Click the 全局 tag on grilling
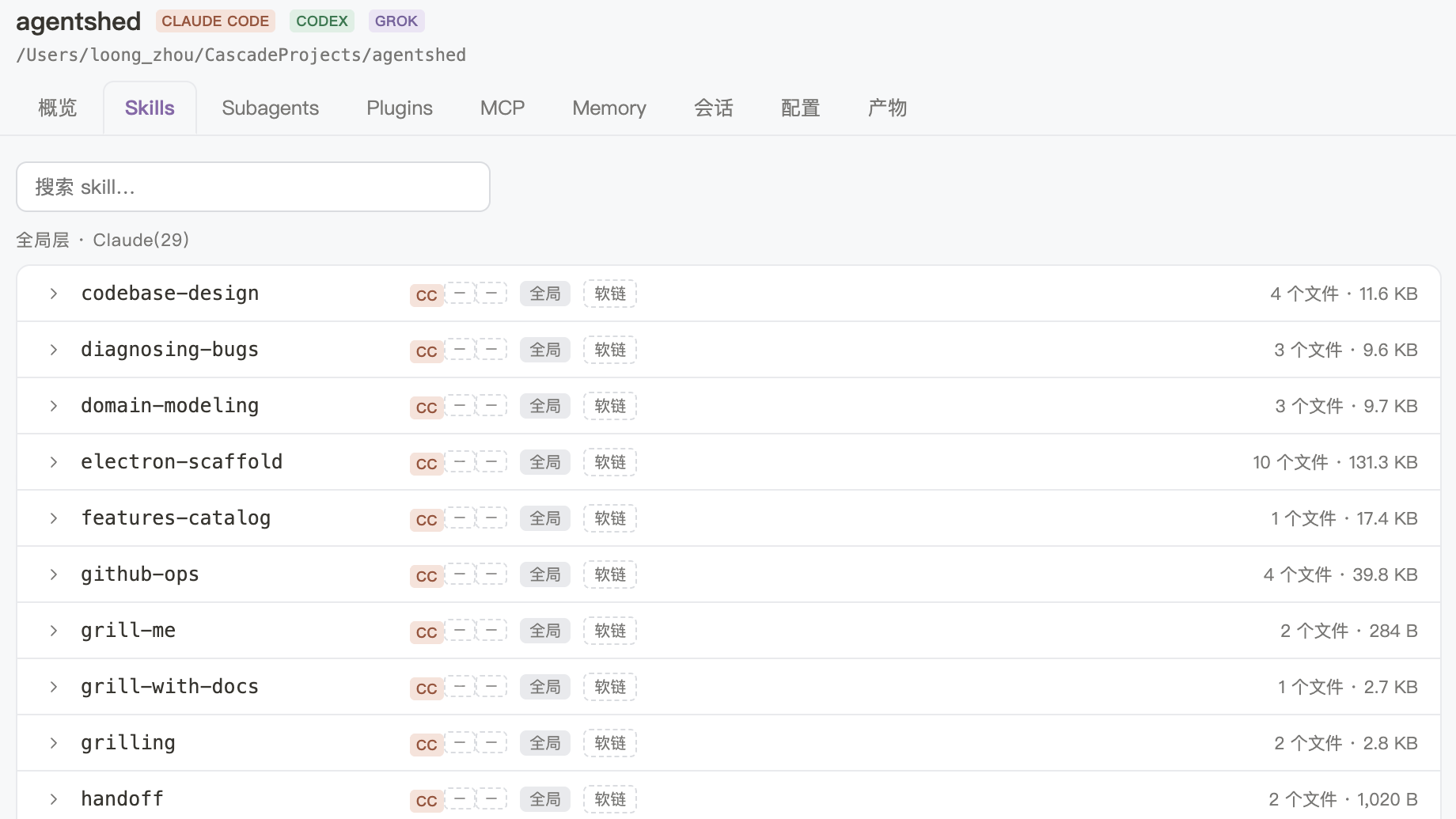 click(x=545, y=743)
